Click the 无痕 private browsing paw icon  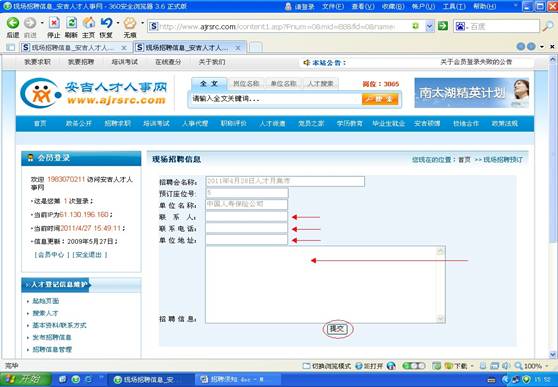click(130, 23)
